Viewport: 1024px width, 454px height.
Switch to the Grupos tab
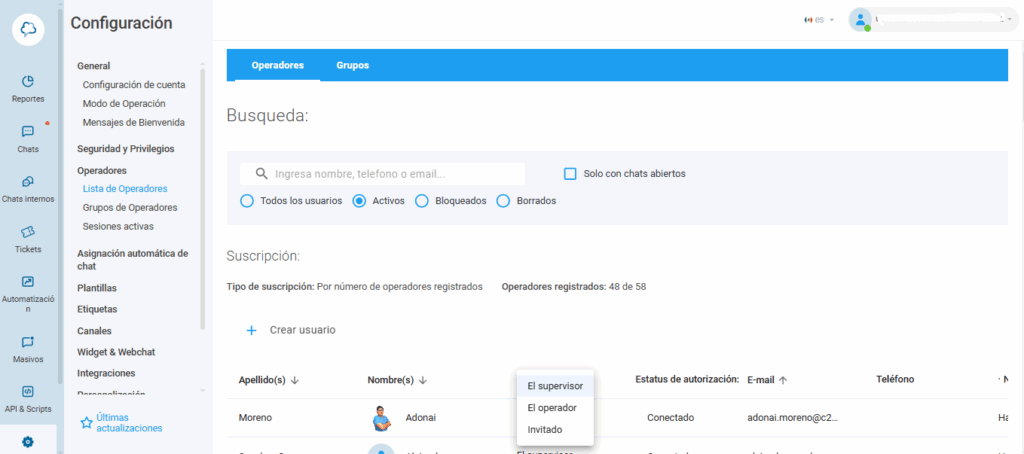pyautogui.click(x=353, y=65)
